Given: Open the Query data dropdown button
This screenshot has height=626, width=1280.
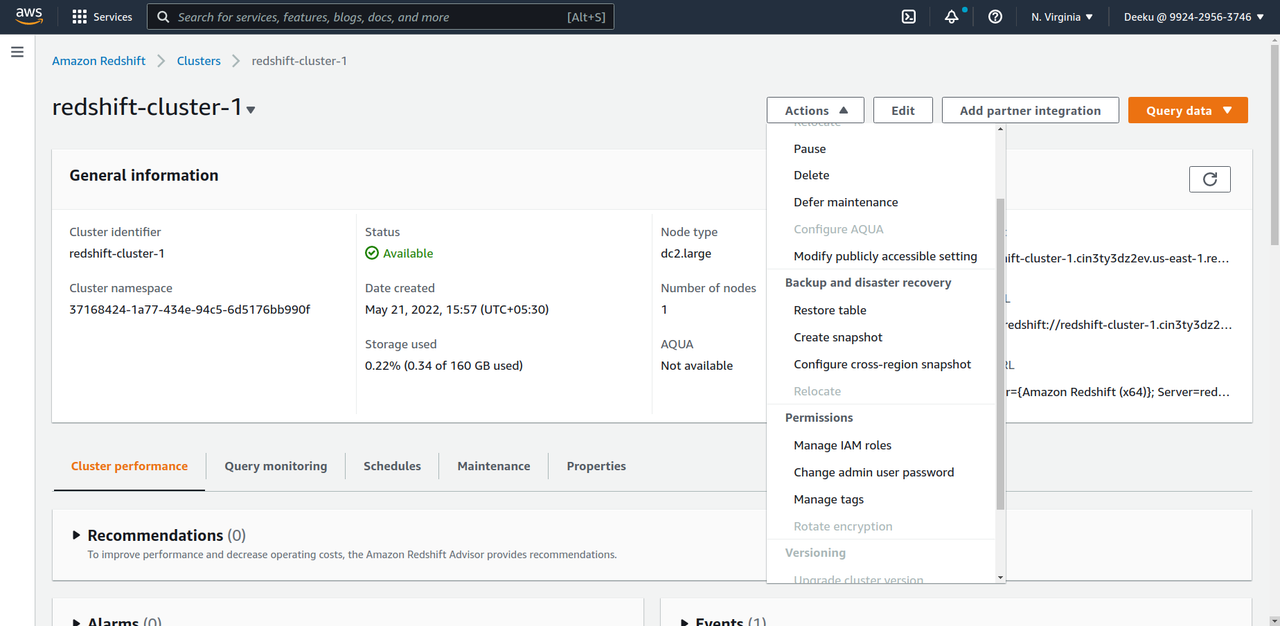Looking at the screenshot, I should 1188,110.
